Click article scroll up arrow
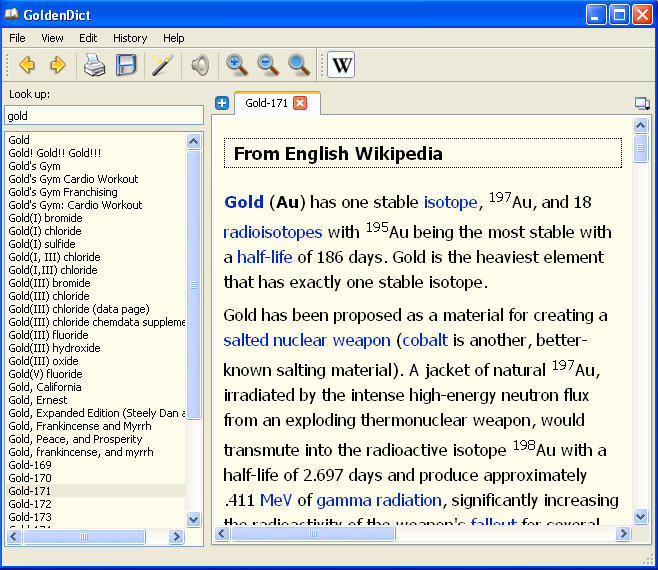The height and width of the screenshot is (570, 658). tap(640, 125)
